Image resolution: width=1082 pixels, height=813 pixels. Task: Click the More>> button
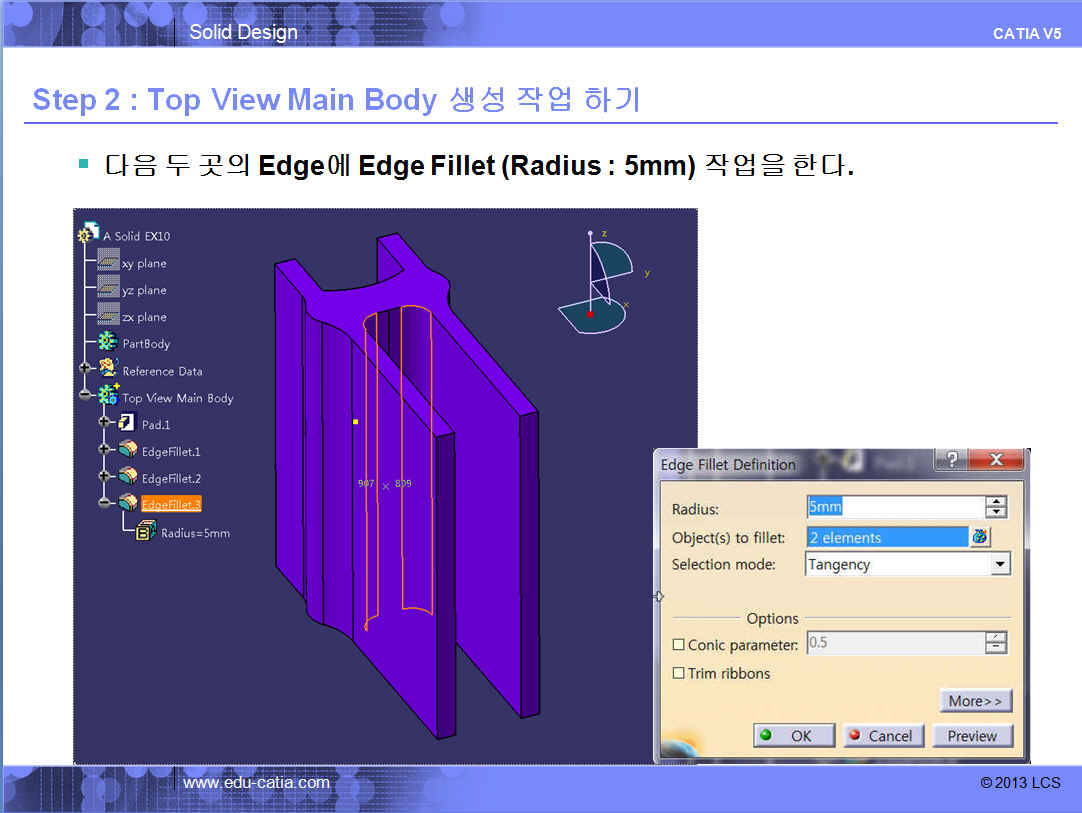975,701
